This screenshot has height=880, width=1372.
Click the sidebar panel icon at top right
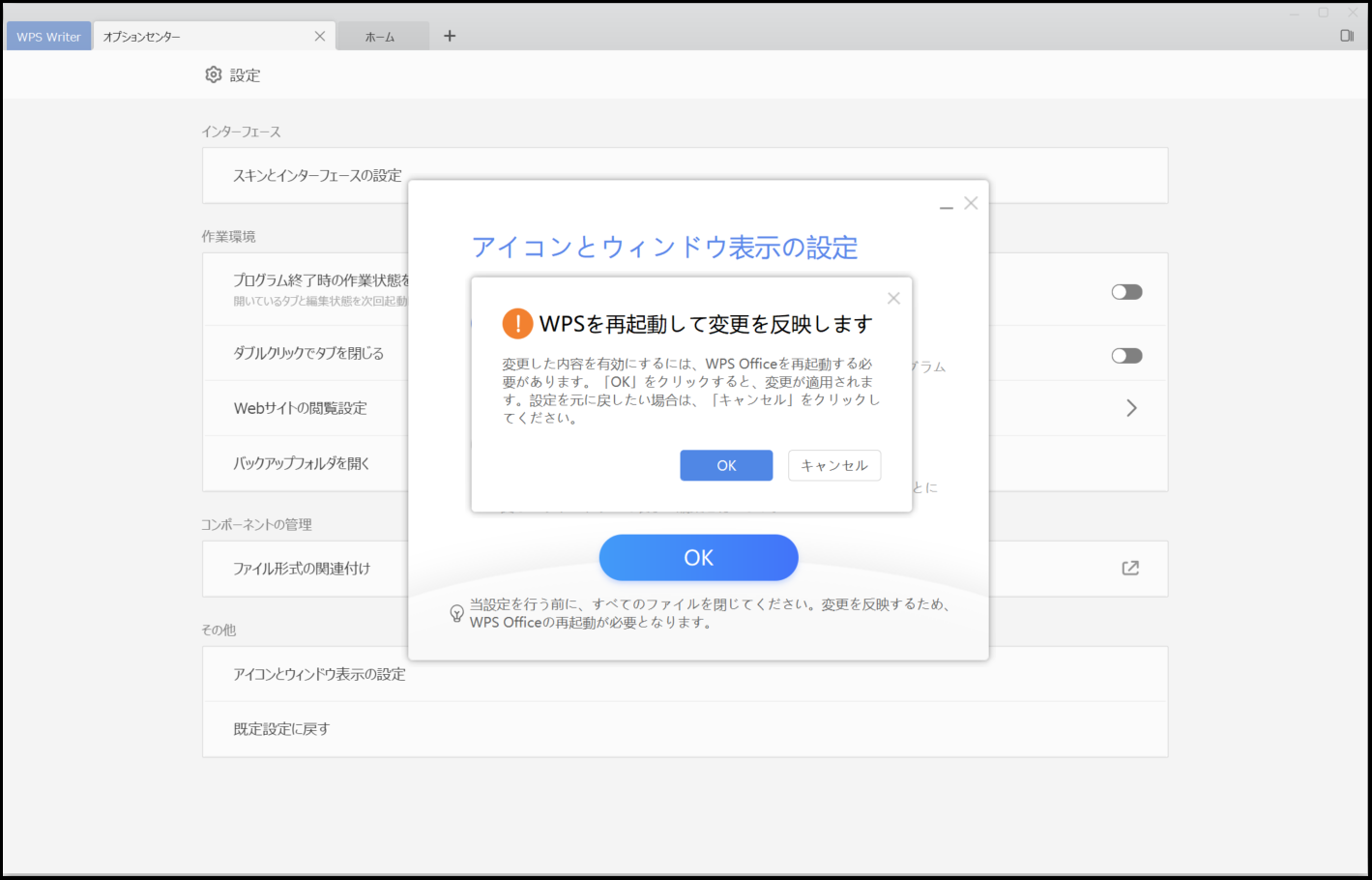[1347, 36]
